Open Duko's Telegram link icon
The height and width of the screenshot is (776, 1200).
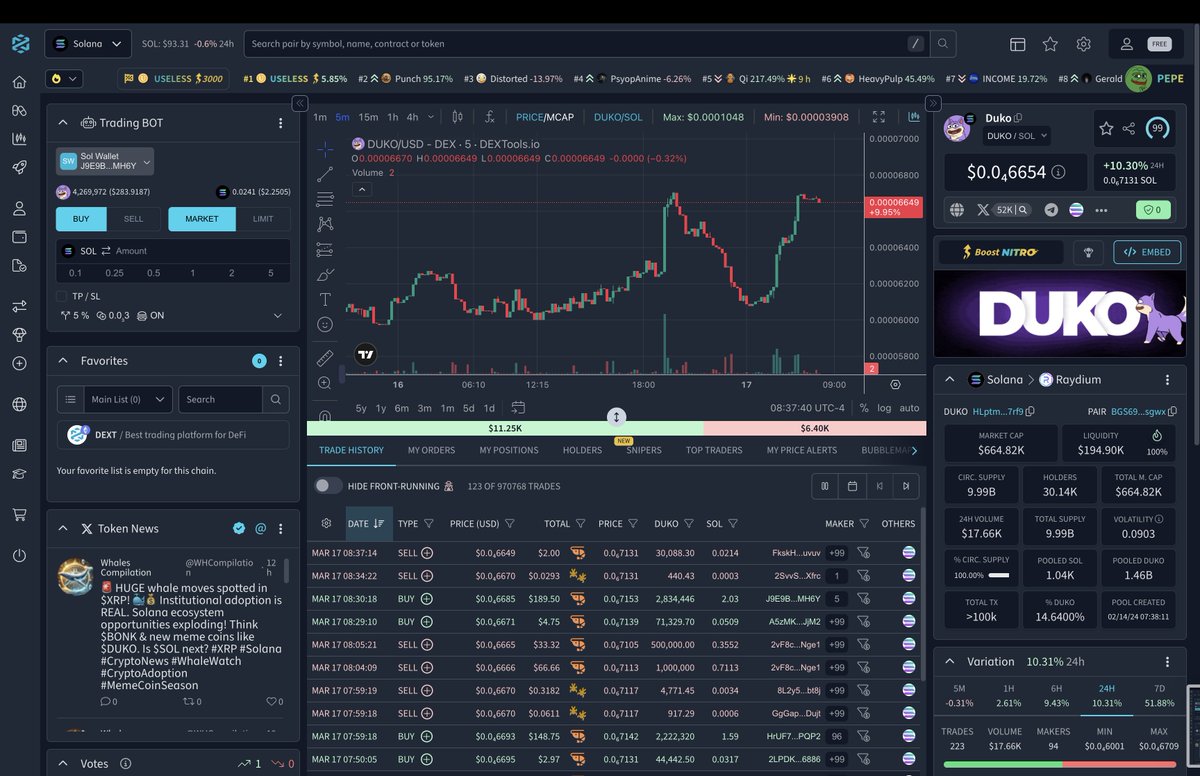pos(1051,210)
